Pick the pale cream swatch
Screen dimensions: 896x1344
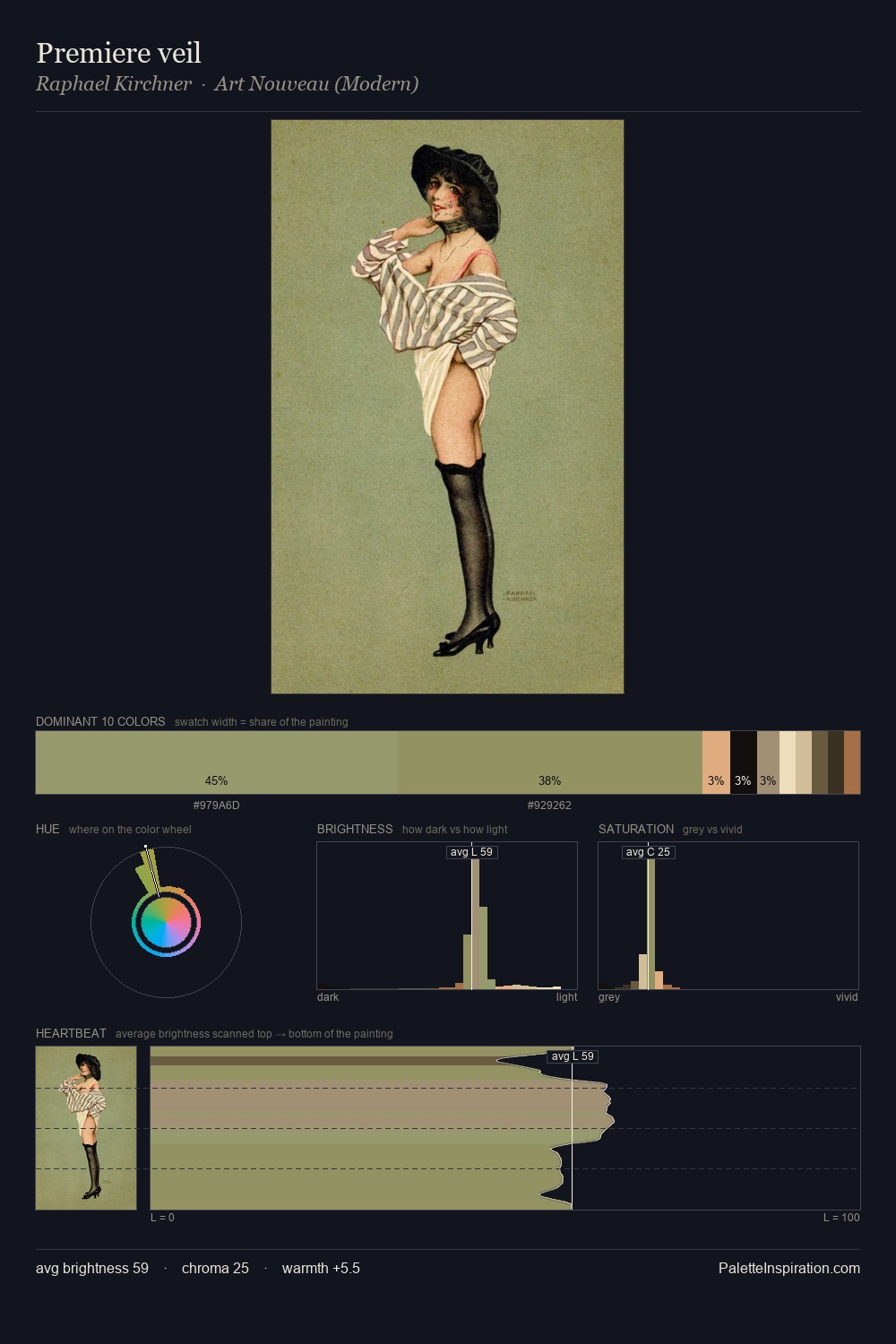(788, 762)
